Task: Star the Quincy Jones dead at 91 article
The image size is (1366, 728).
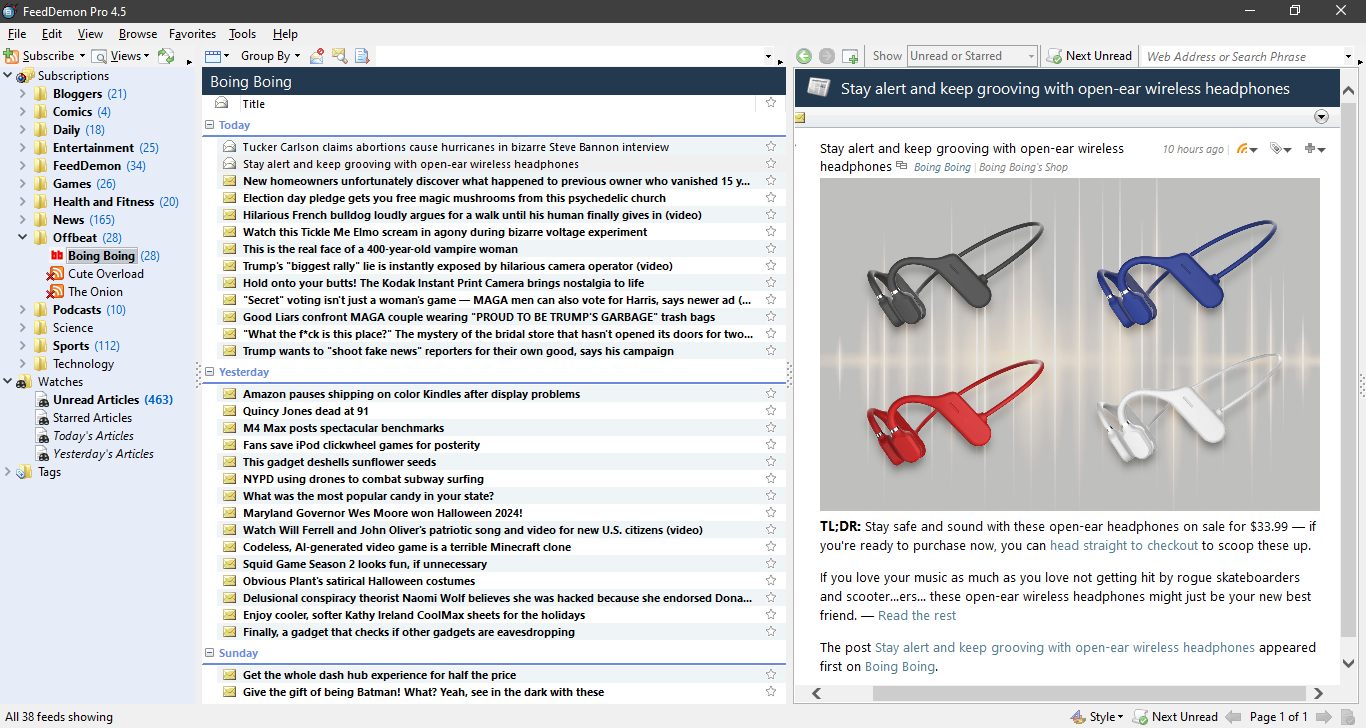Action: tap(770, 411)
